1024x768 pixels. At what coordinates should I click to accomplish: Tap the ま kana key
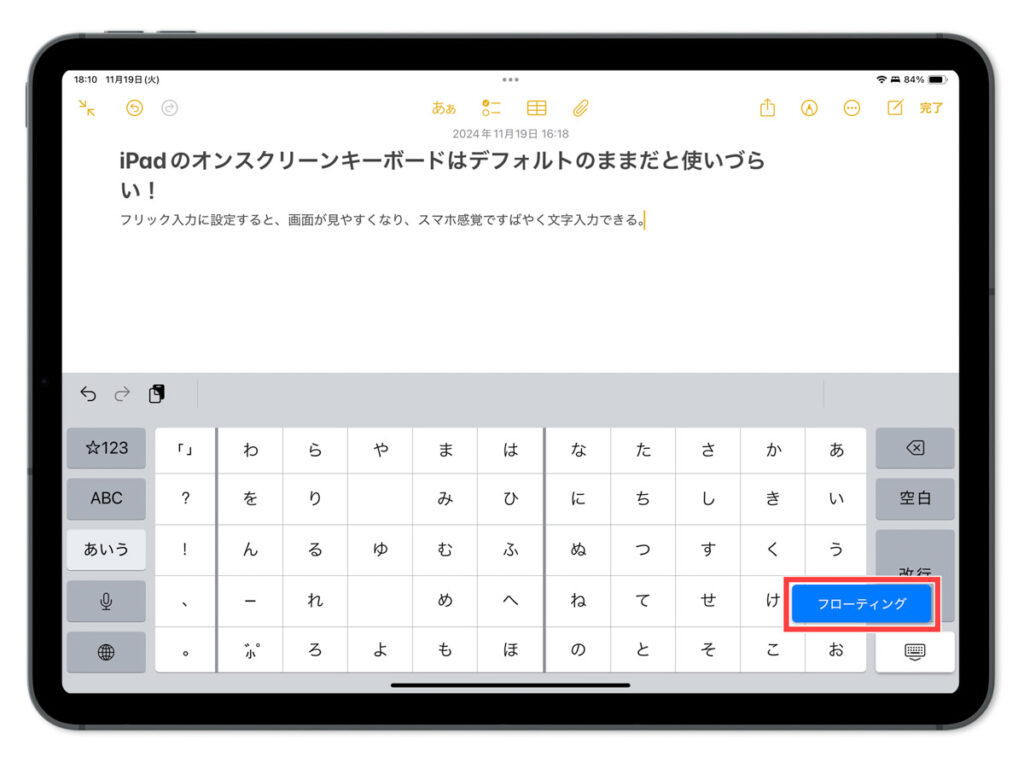tap(445, 450)
